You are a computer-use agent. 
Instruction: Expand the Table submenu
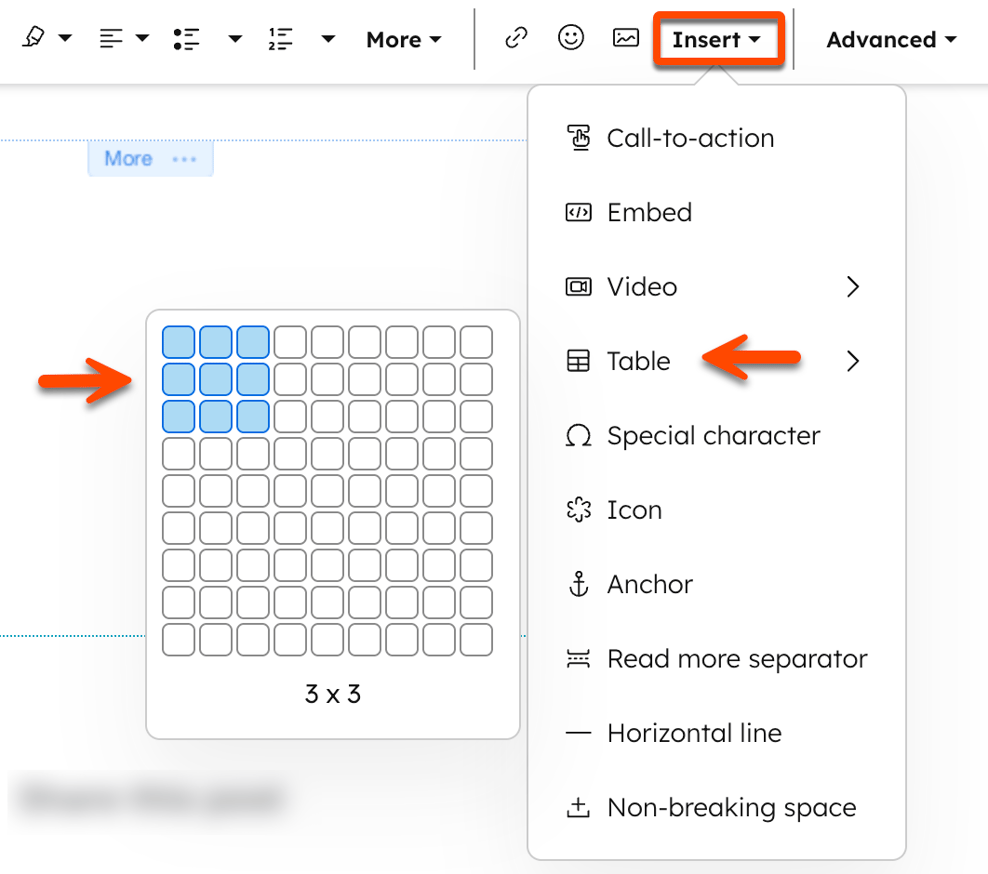point(638,361)
